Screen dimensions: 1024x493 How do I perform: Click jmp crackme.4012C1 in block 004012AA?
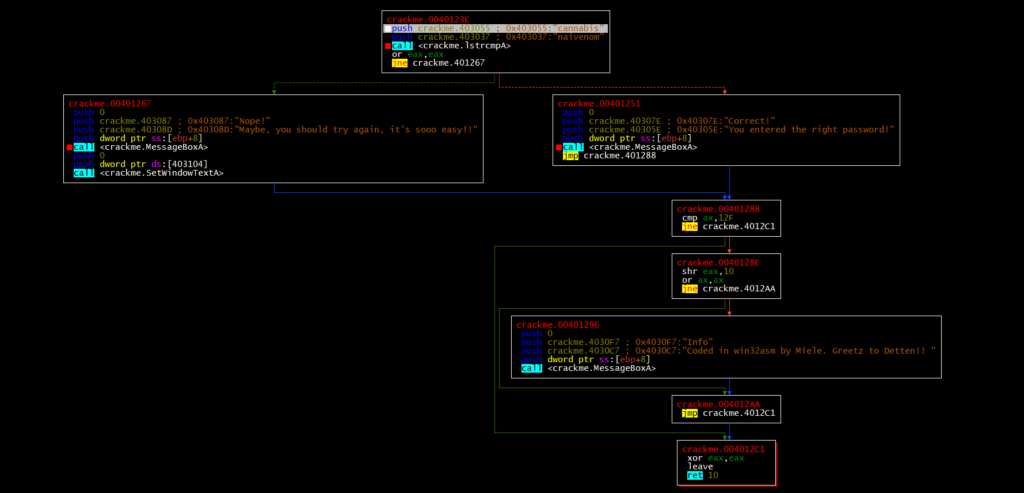coord(727,412)
